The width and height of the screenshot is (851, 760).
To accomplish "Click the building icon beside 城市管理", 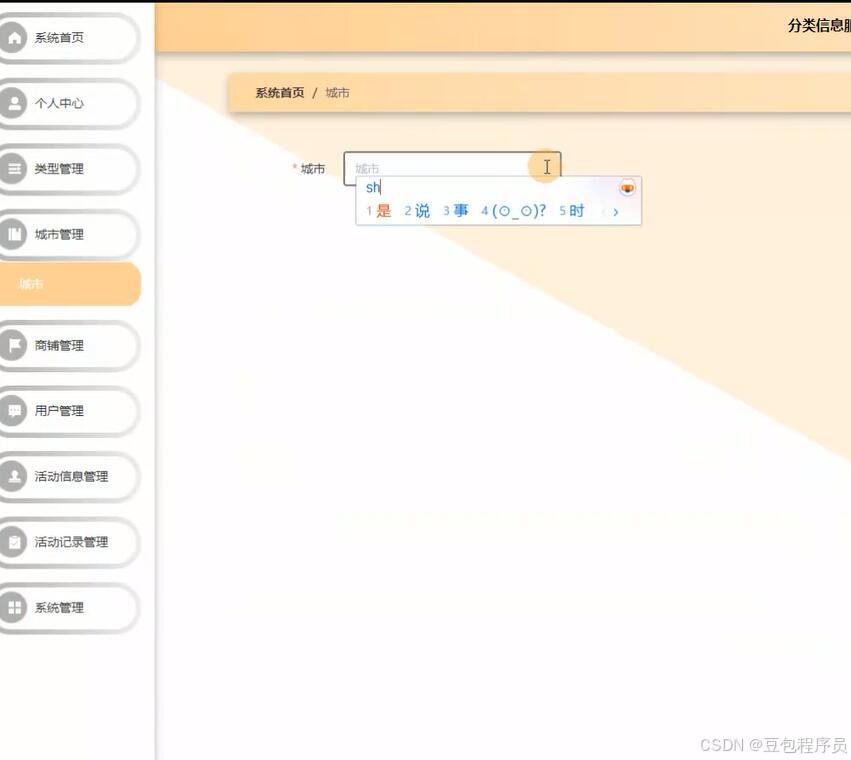I will 13,234.
